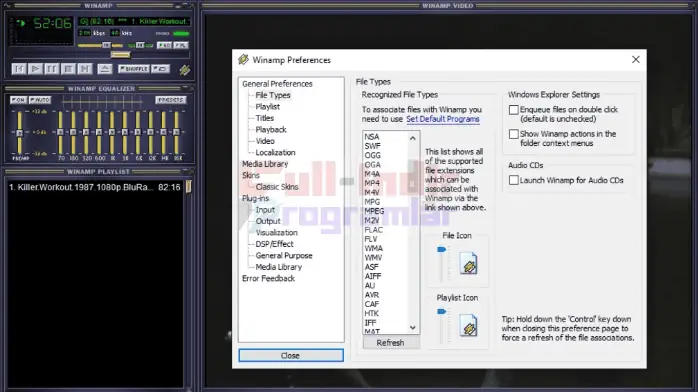Select File Types in preferences tree
This screenshot has width=698, height=392.
click(272, 95)
